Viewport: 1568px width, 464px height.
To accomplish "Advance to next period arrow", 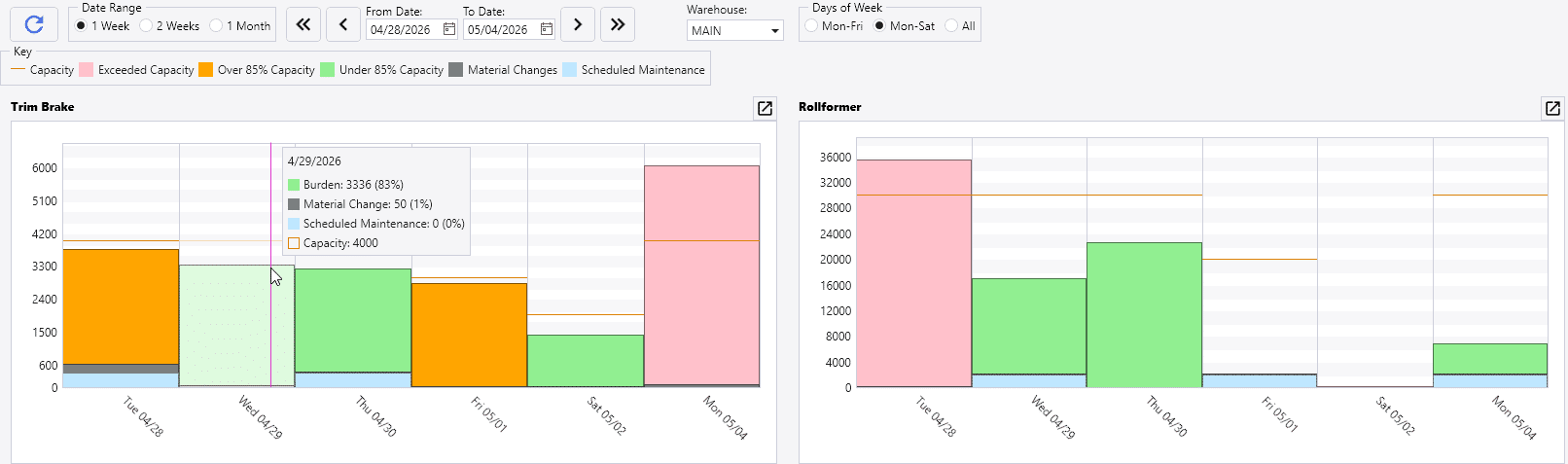I will pyautogui.click(x=578, y=24).
